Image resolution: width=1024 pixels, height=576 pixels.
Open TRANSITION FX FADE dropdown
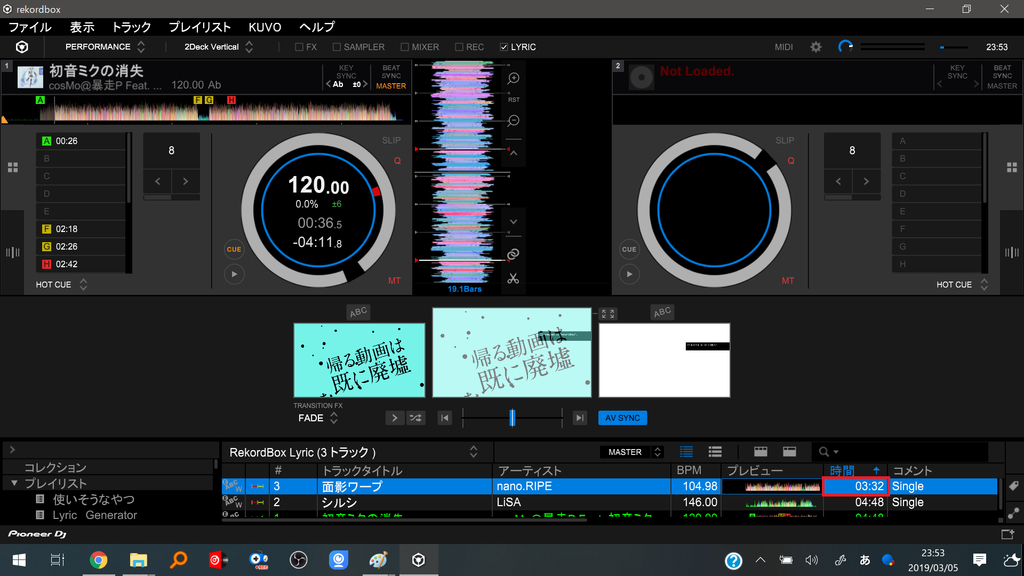318,418
